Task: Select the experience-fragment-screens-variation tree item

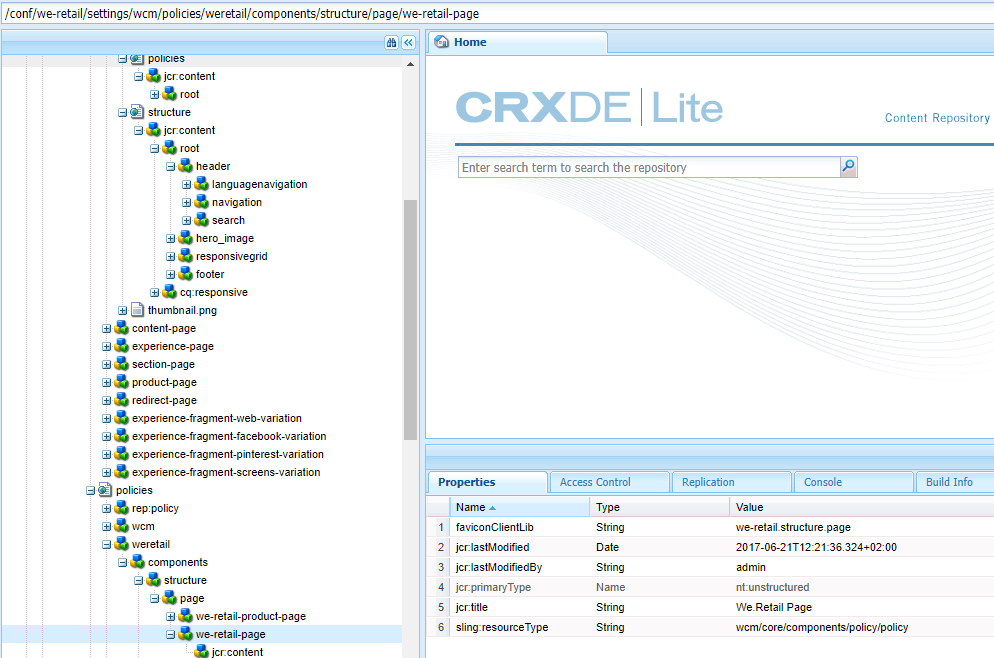Action: pos(226,472)
